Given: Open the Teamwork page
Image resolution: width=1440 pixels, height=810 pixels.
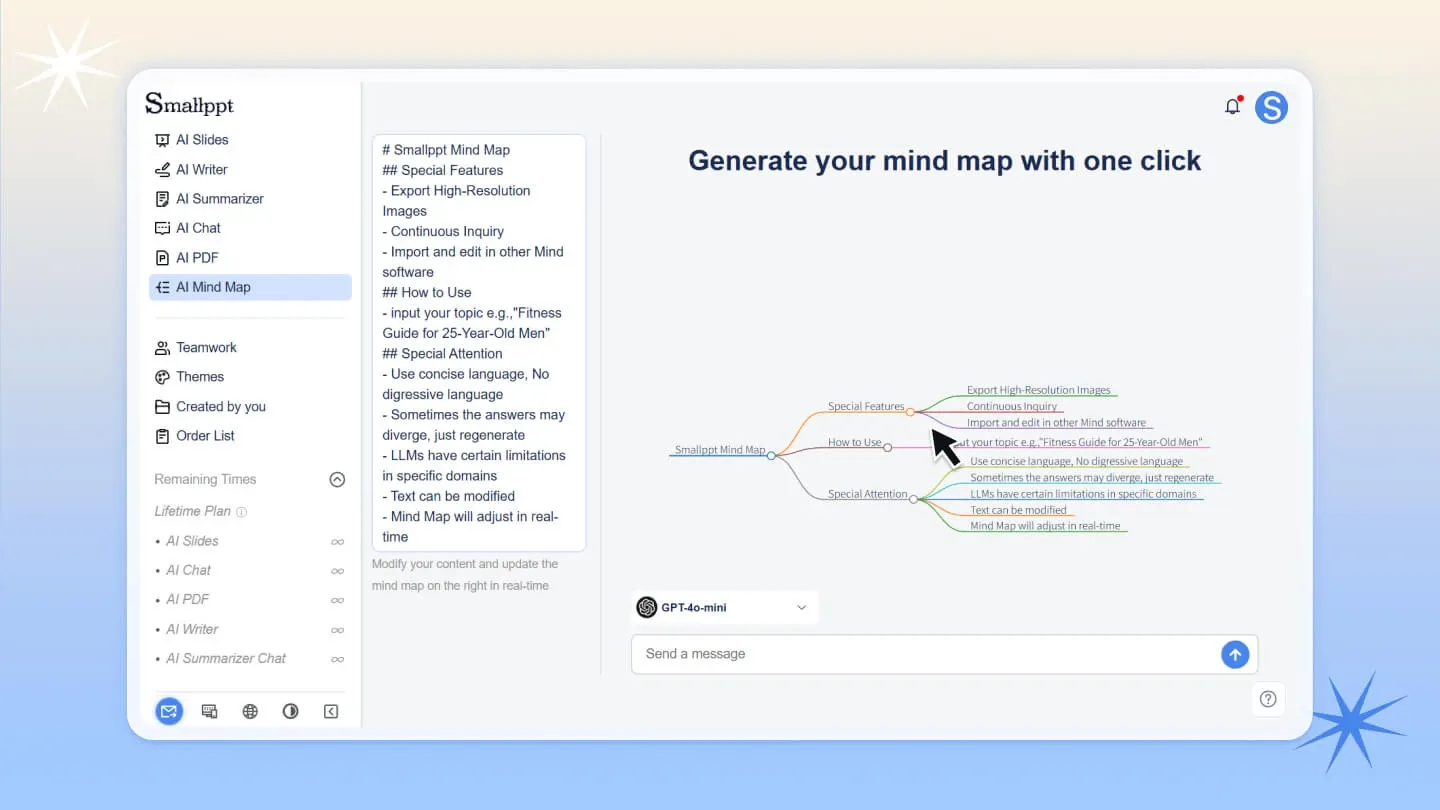Looking at the screenshot, I should click(x=206, y=347).
